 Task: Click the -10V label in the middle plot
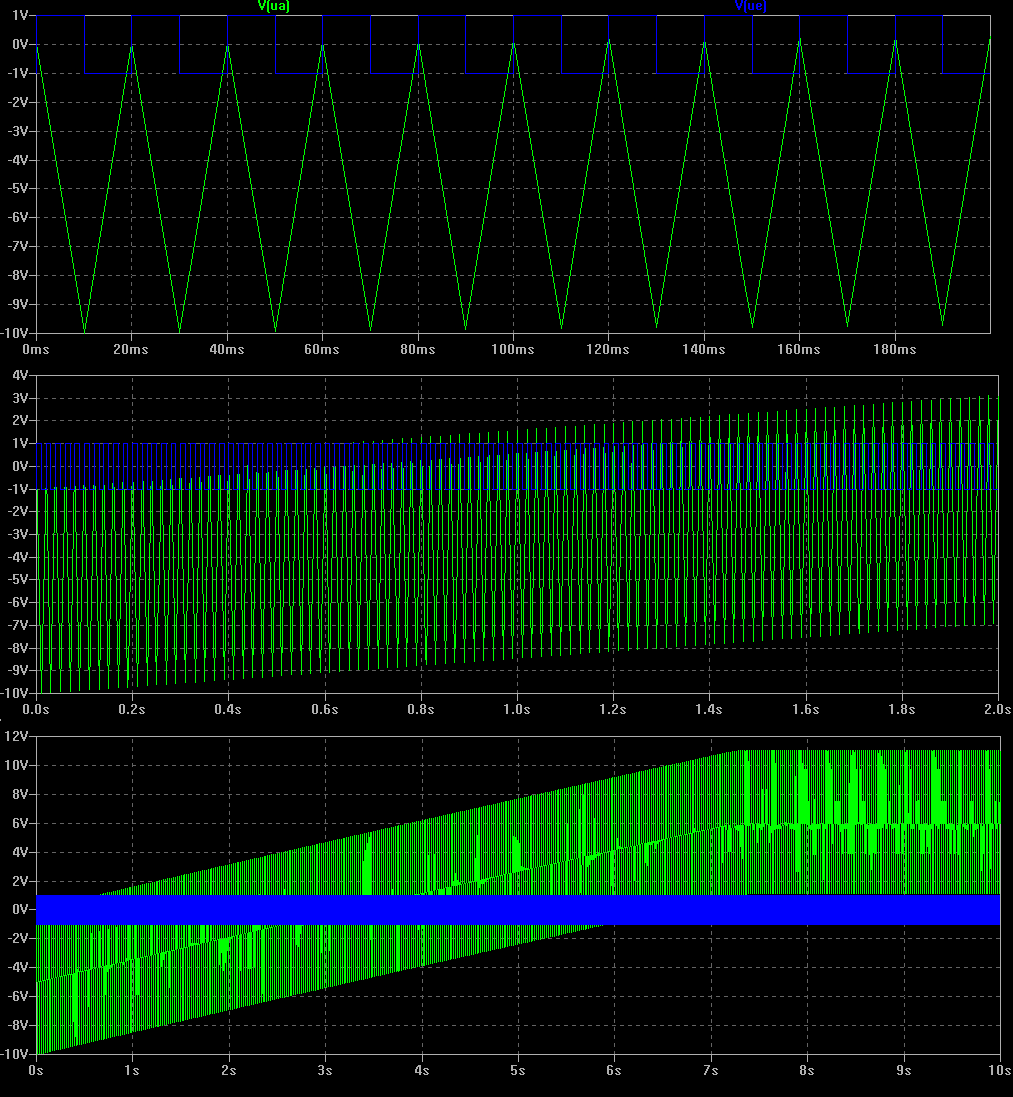[x=15, y=693]
